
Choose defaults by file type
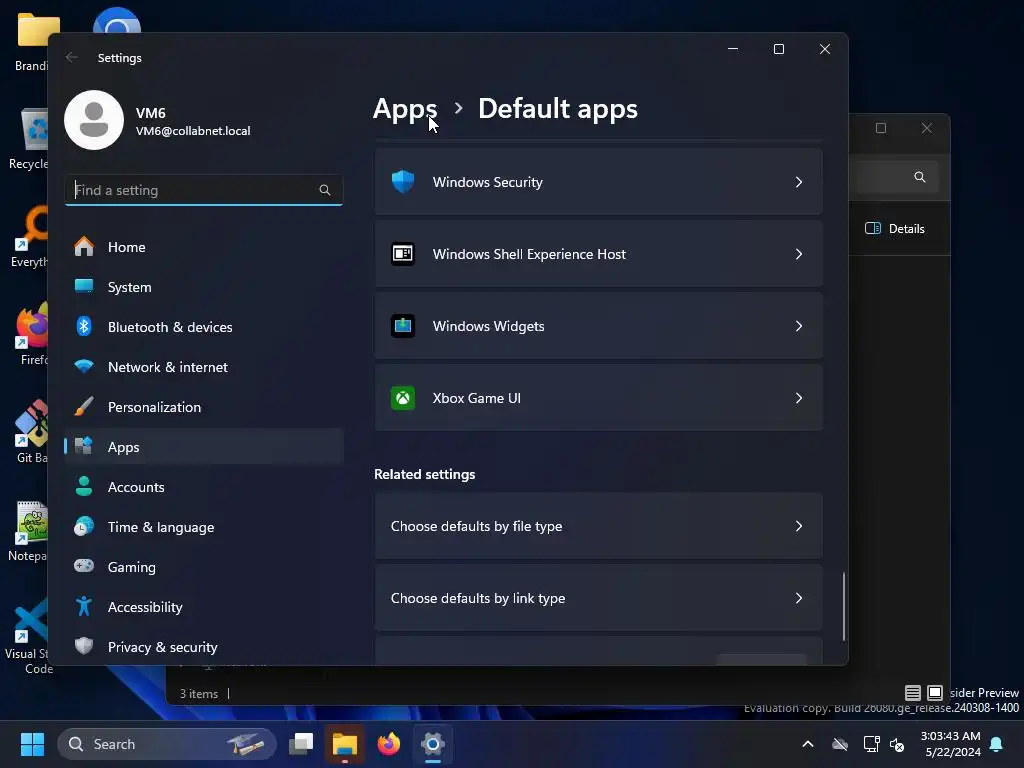click(x=598, y=526)
